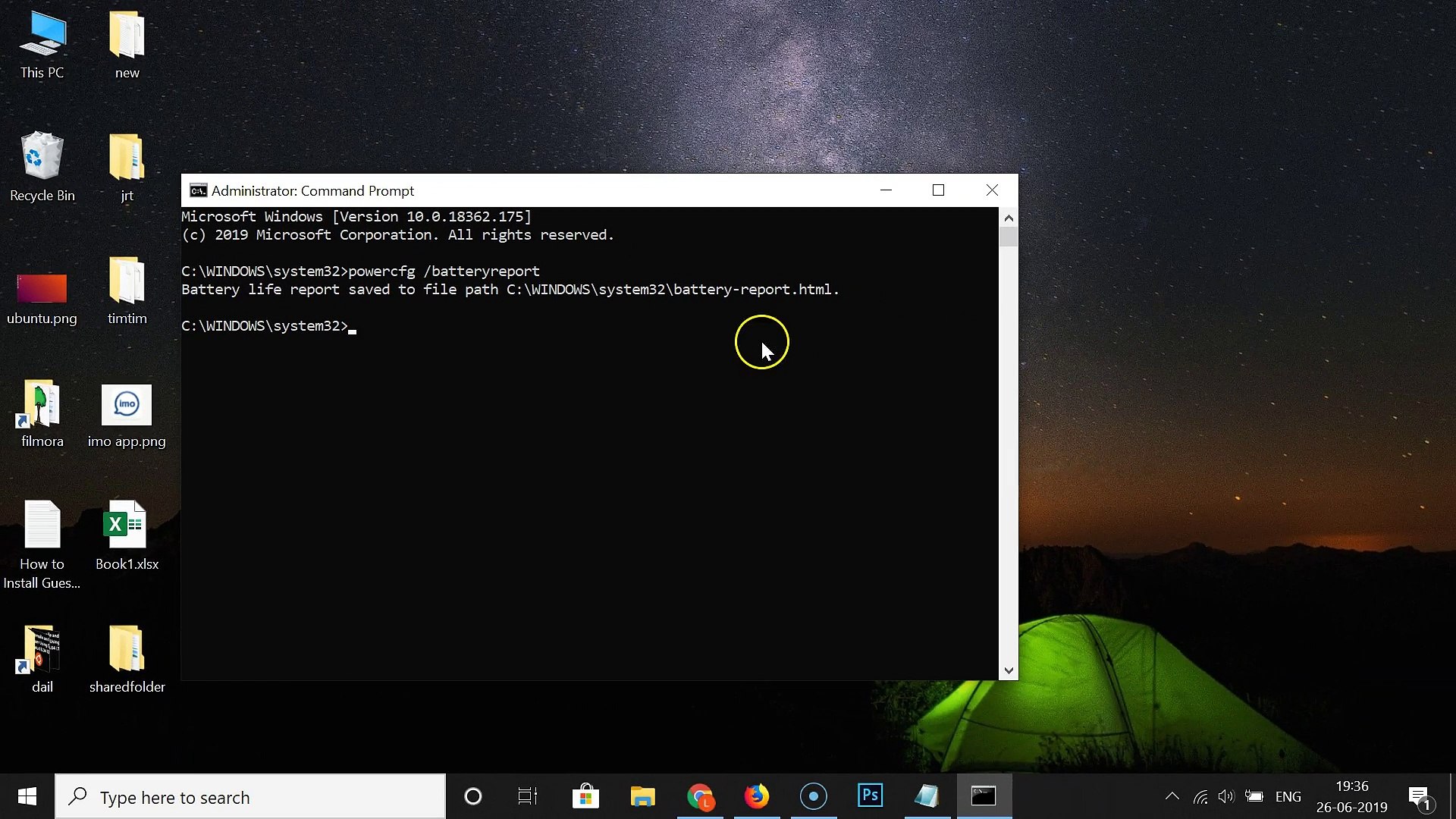Switch to Chrome in taskbar
This screenshot has width=1456, height=819.
[700, 796]
